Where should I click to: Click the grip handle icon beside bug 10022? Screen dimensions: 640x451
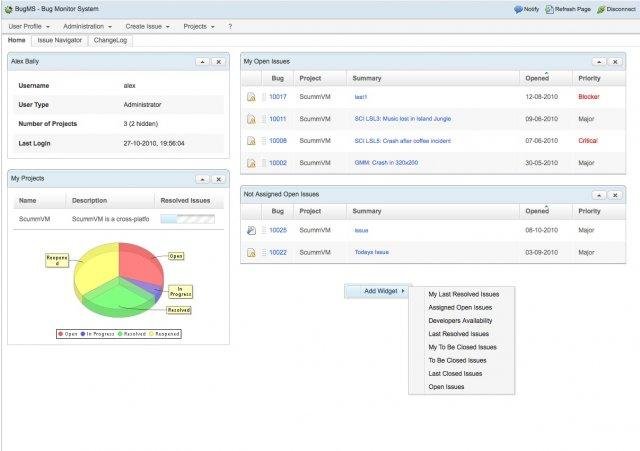tap(264, 253)
